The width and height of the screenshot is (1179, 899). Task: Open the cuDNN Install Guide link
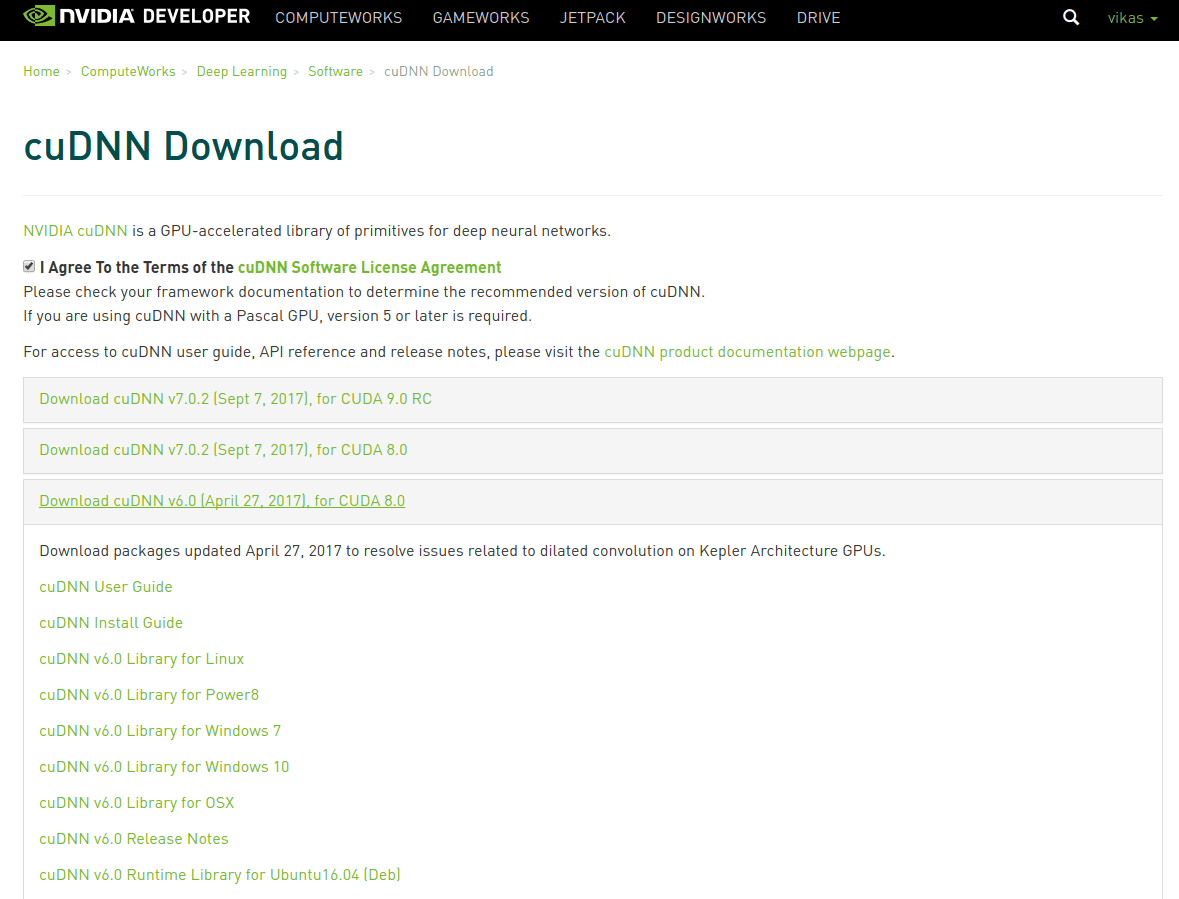[111, 623]
